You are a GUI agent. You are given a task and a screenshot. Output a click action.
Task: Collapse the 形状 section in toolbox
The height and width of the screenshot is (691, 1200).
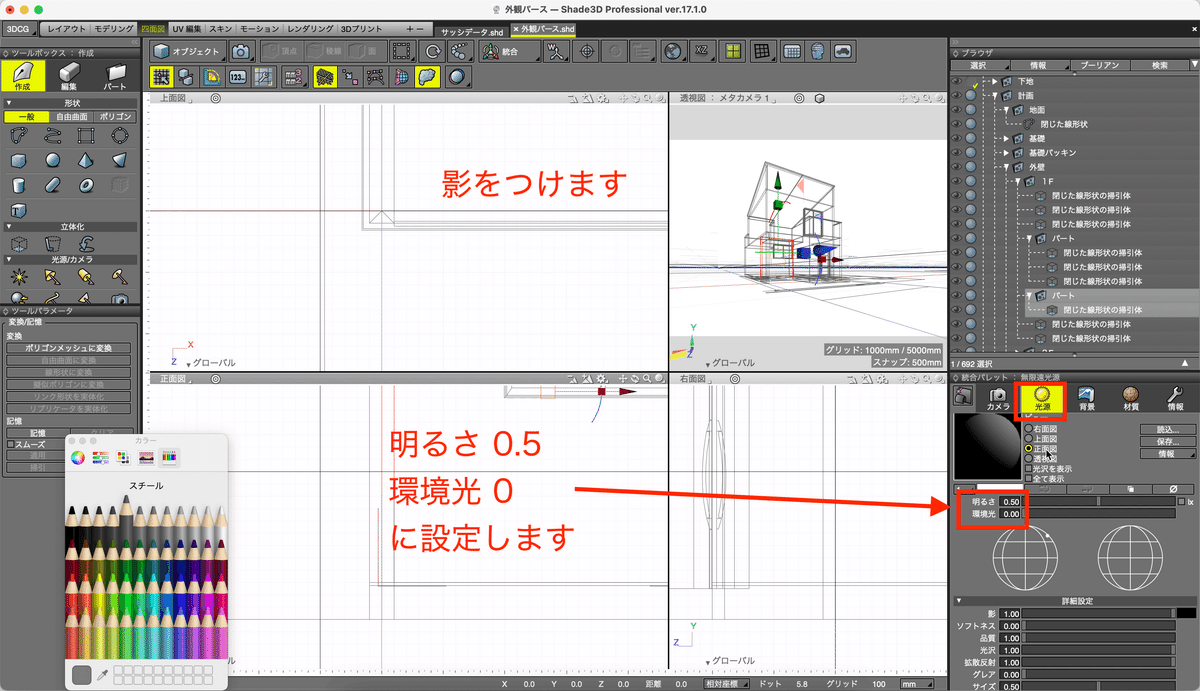(x=8, y=102)
